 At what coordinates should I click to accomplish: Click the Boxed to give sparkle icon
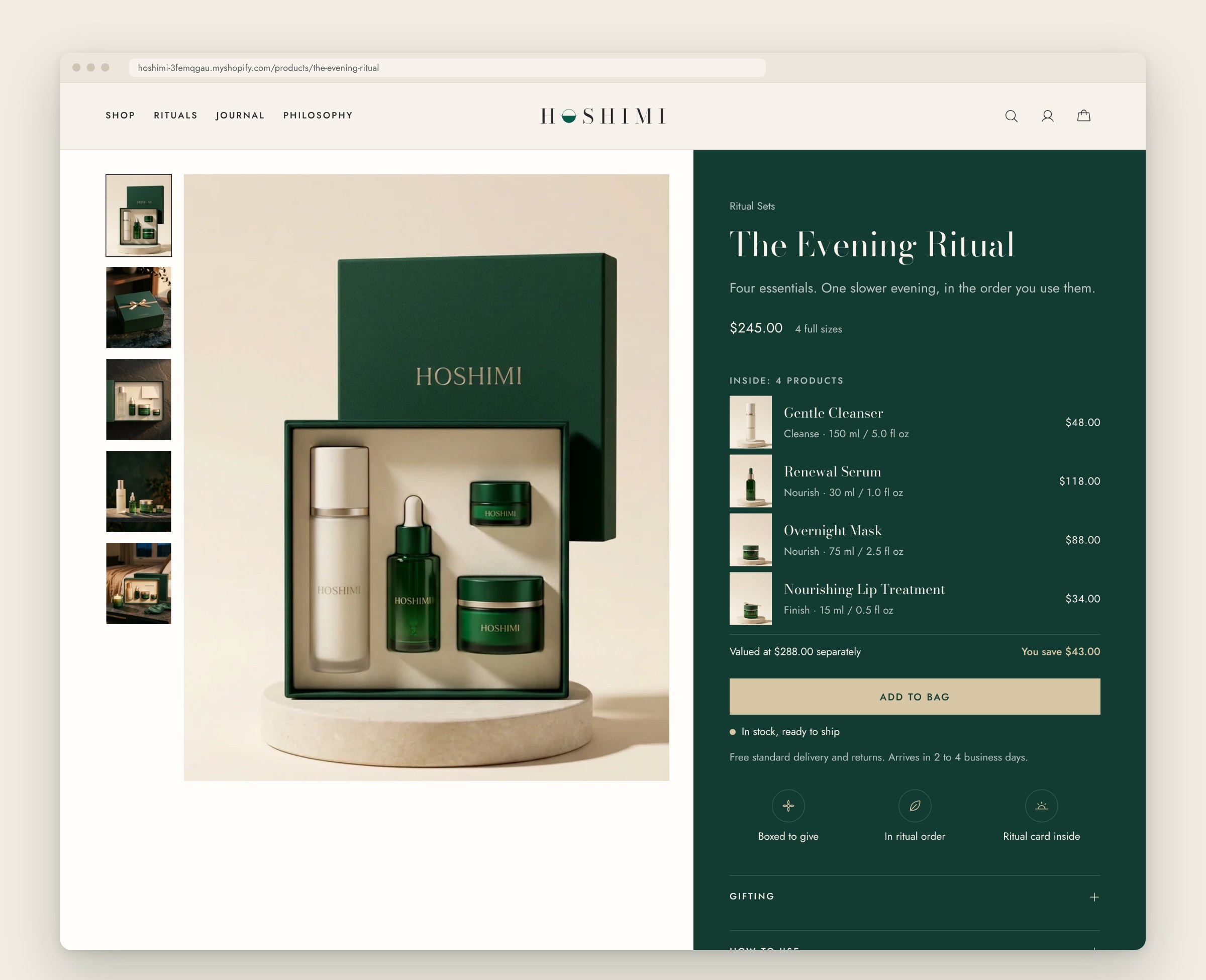tap(788, 806)
